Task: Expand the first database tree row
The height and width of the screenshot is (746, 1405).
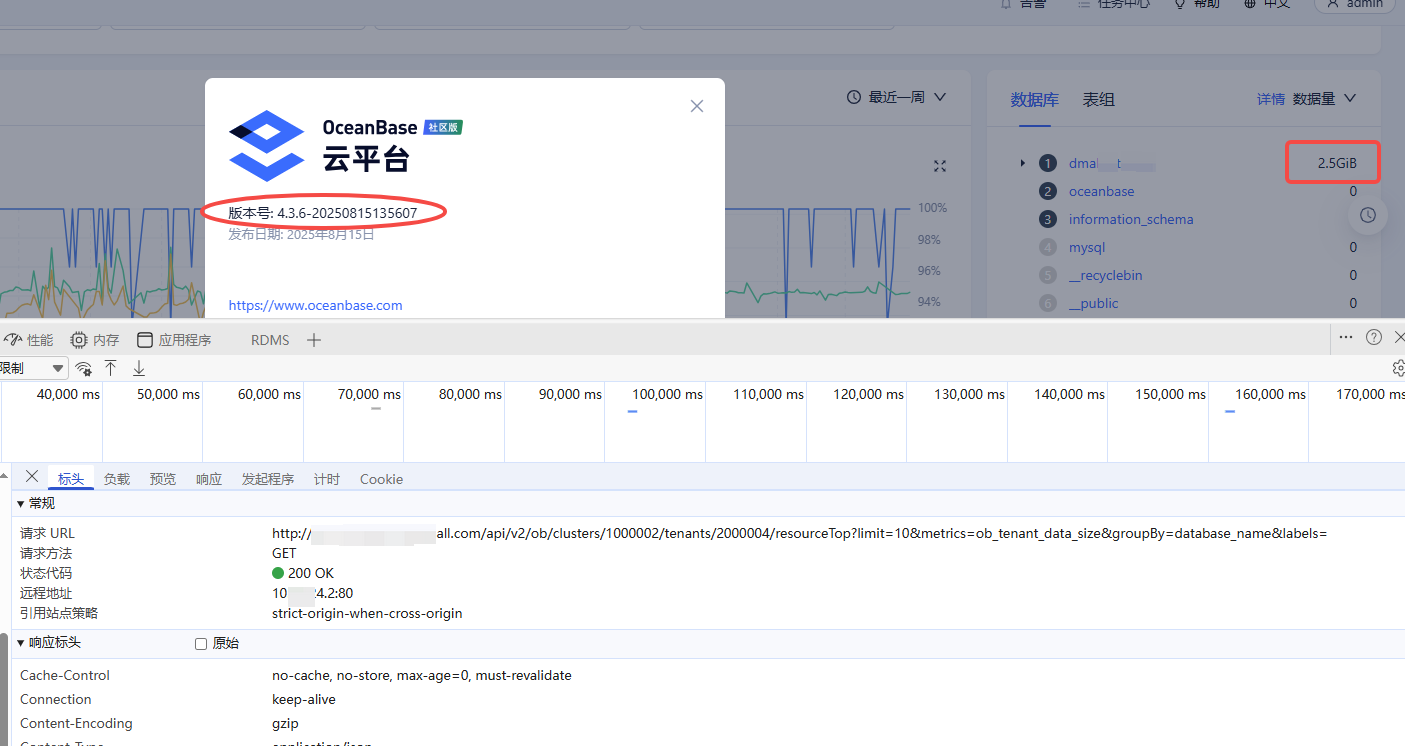Action: 1022,163
